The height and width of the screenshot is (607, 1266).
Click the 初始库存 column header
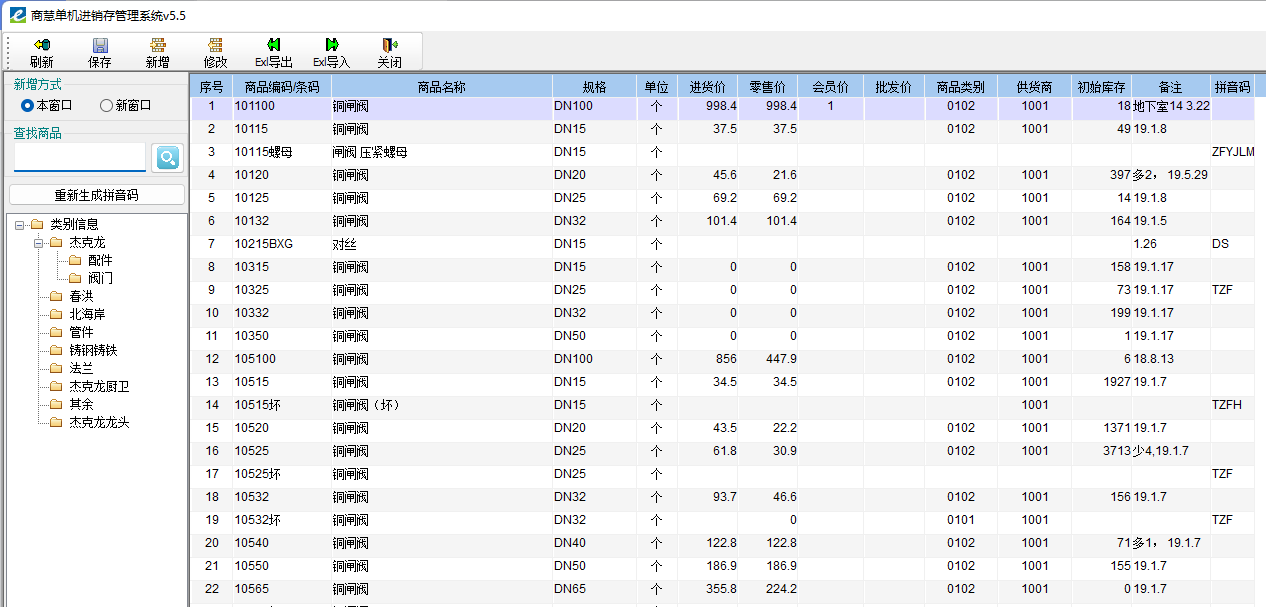(1102, 87)
